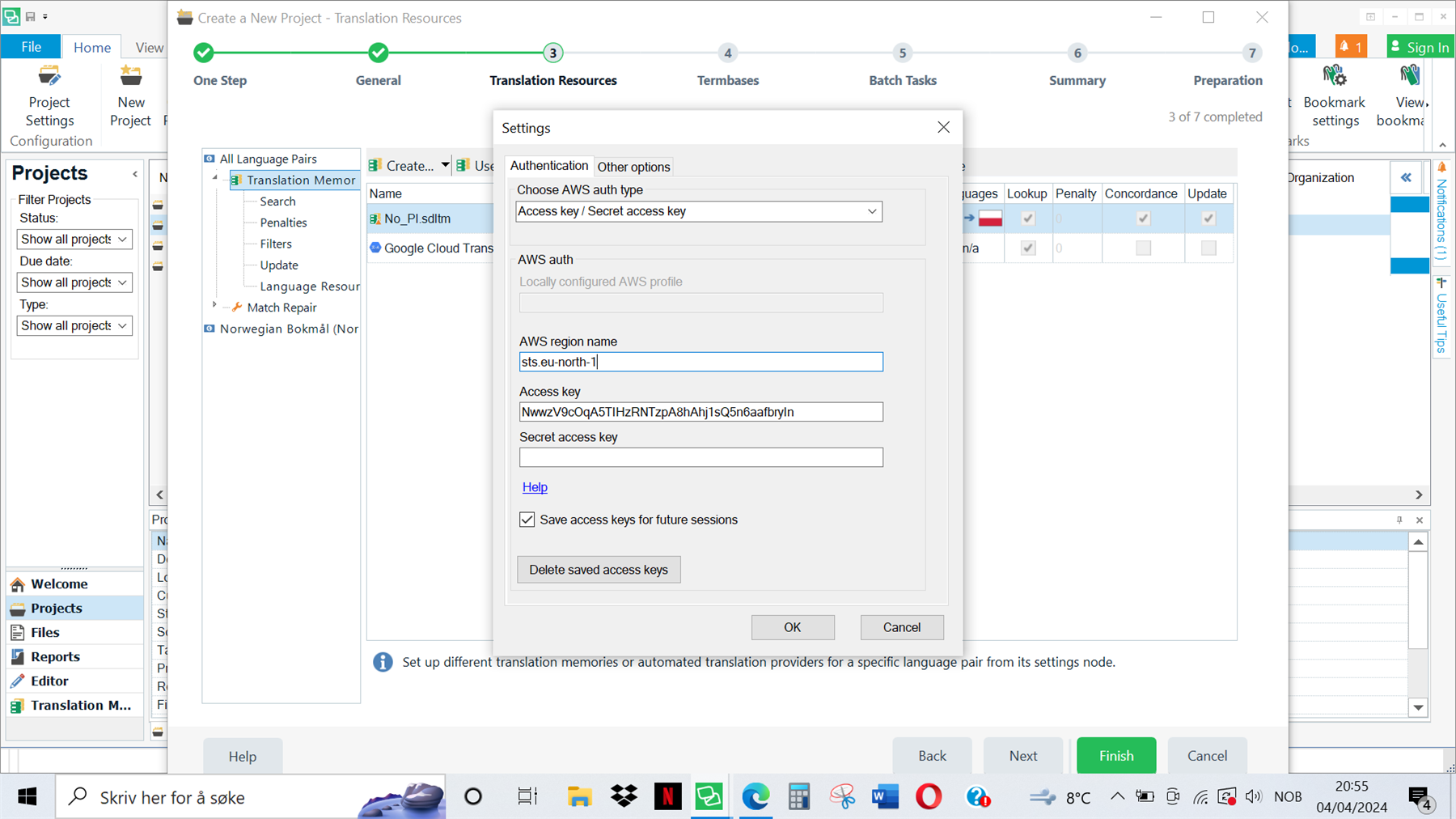This screenshot has height=819, width=1456.
Task: Select the Authentication tab
Action: (549, 165)
